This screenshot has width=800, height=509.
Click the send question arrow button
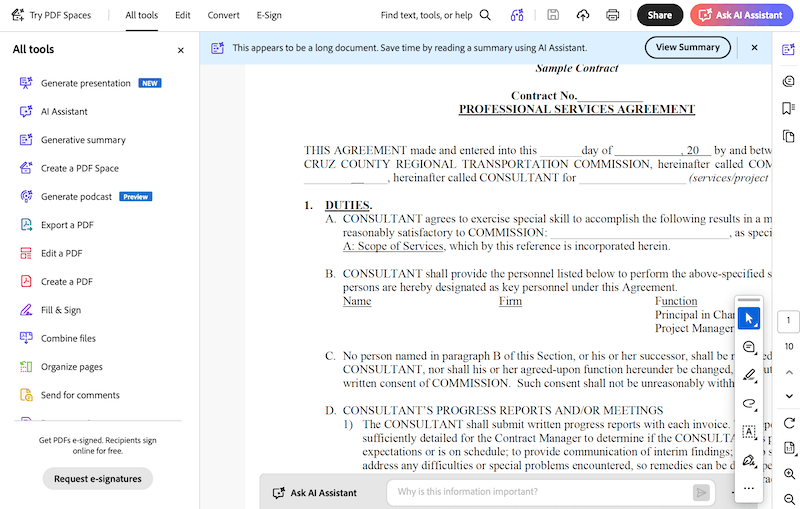[701, 492]
